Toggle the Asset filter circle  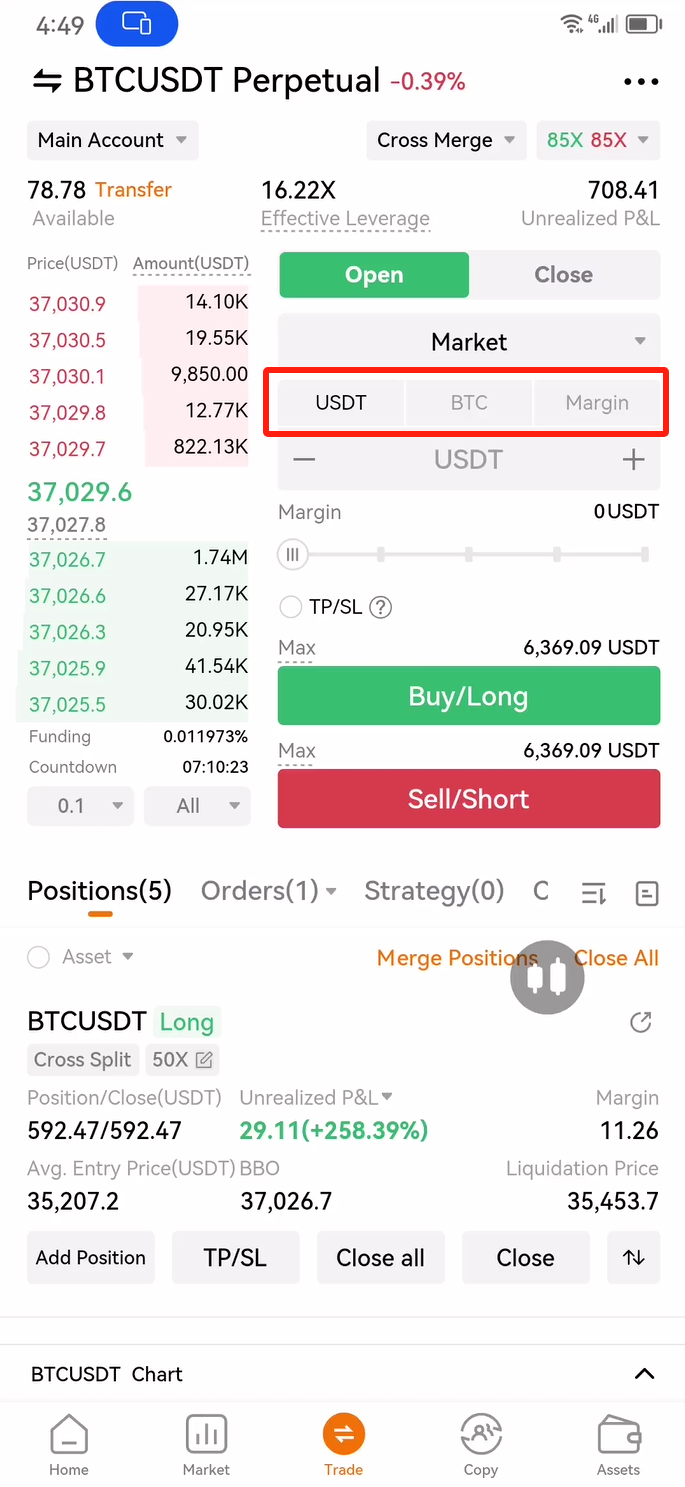point(39,957)
